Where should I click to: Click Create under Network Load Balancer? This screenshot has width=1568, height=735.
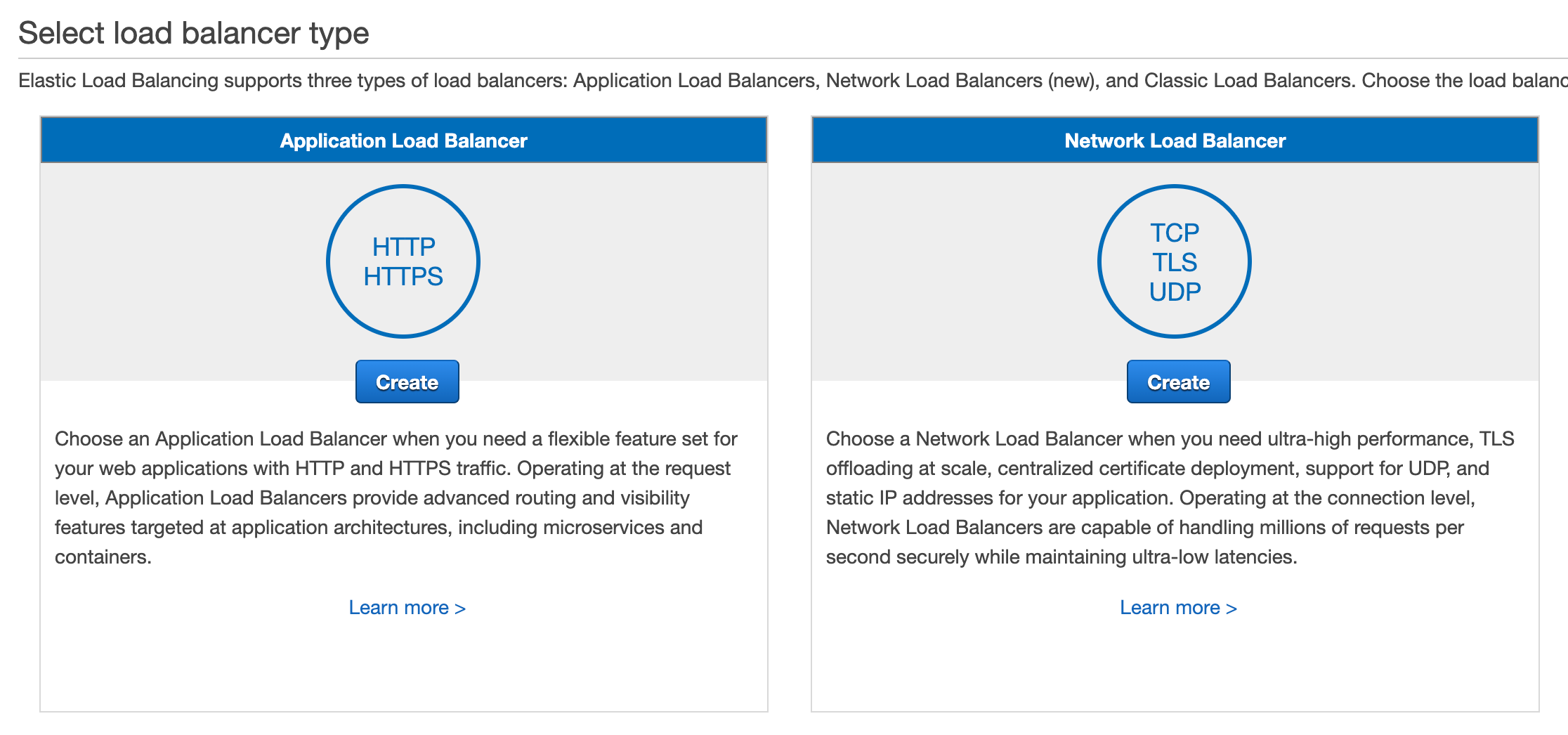[x=1178, y=382]
